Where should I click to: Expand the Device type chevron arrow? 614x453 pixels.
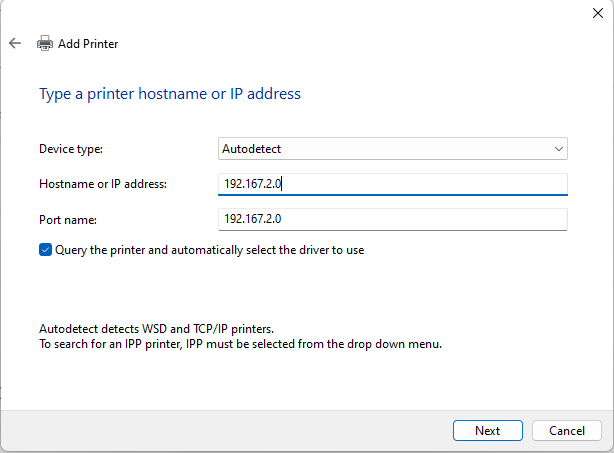coord(557,149)
